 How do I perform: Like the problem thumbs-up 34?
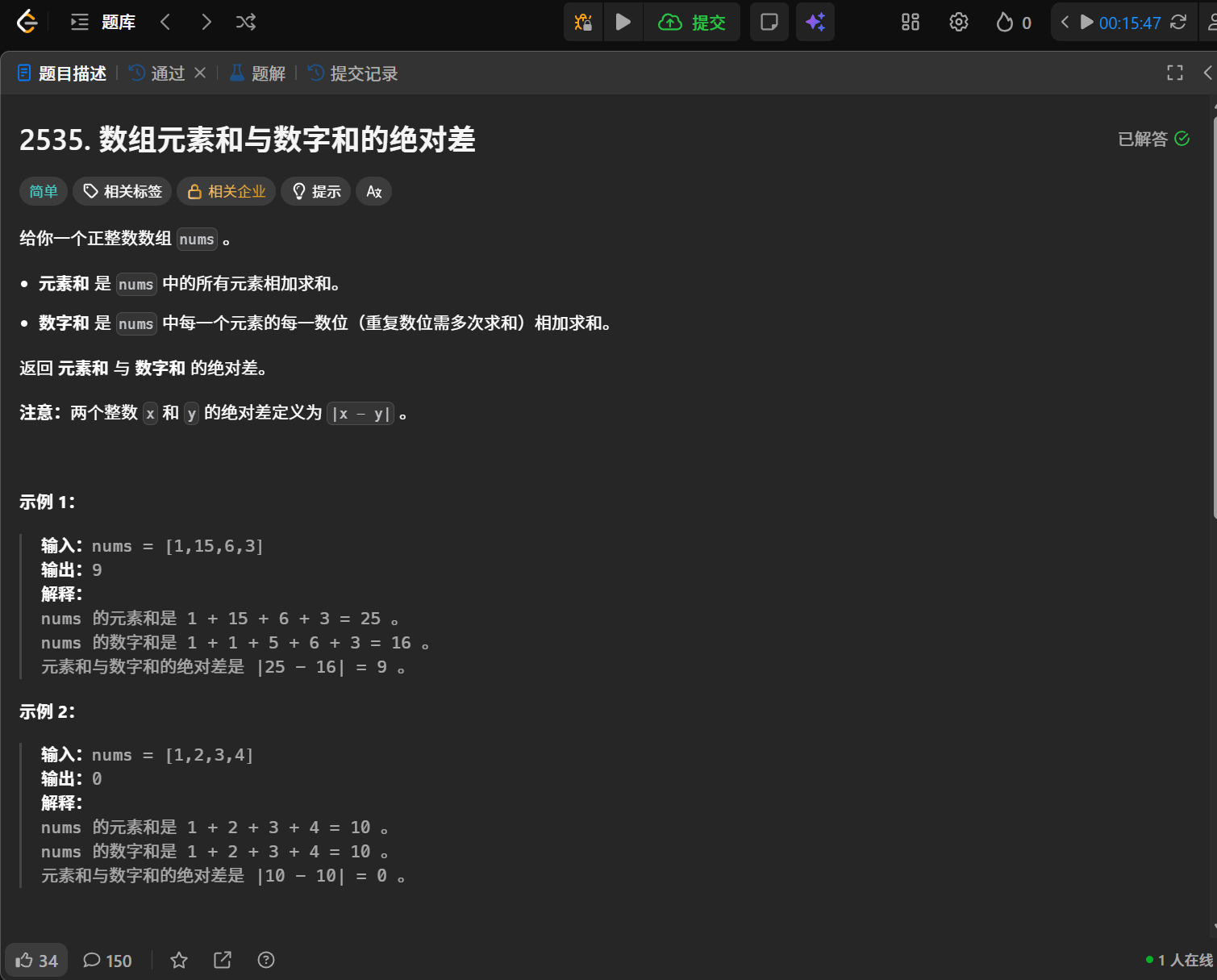(x=36, y=960)
